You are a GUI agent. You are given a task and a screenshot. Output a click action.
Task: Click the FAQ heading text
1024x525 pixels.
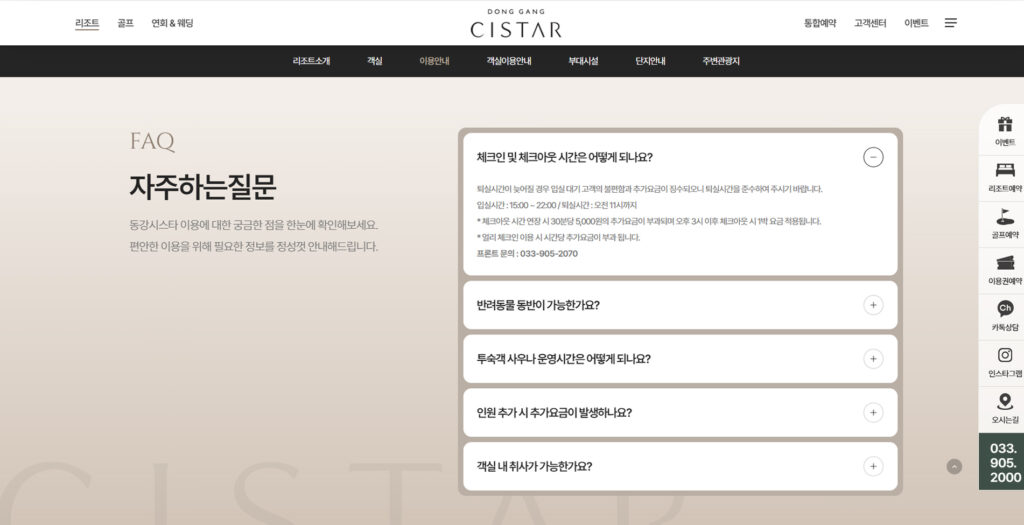(x=152, y=141)
